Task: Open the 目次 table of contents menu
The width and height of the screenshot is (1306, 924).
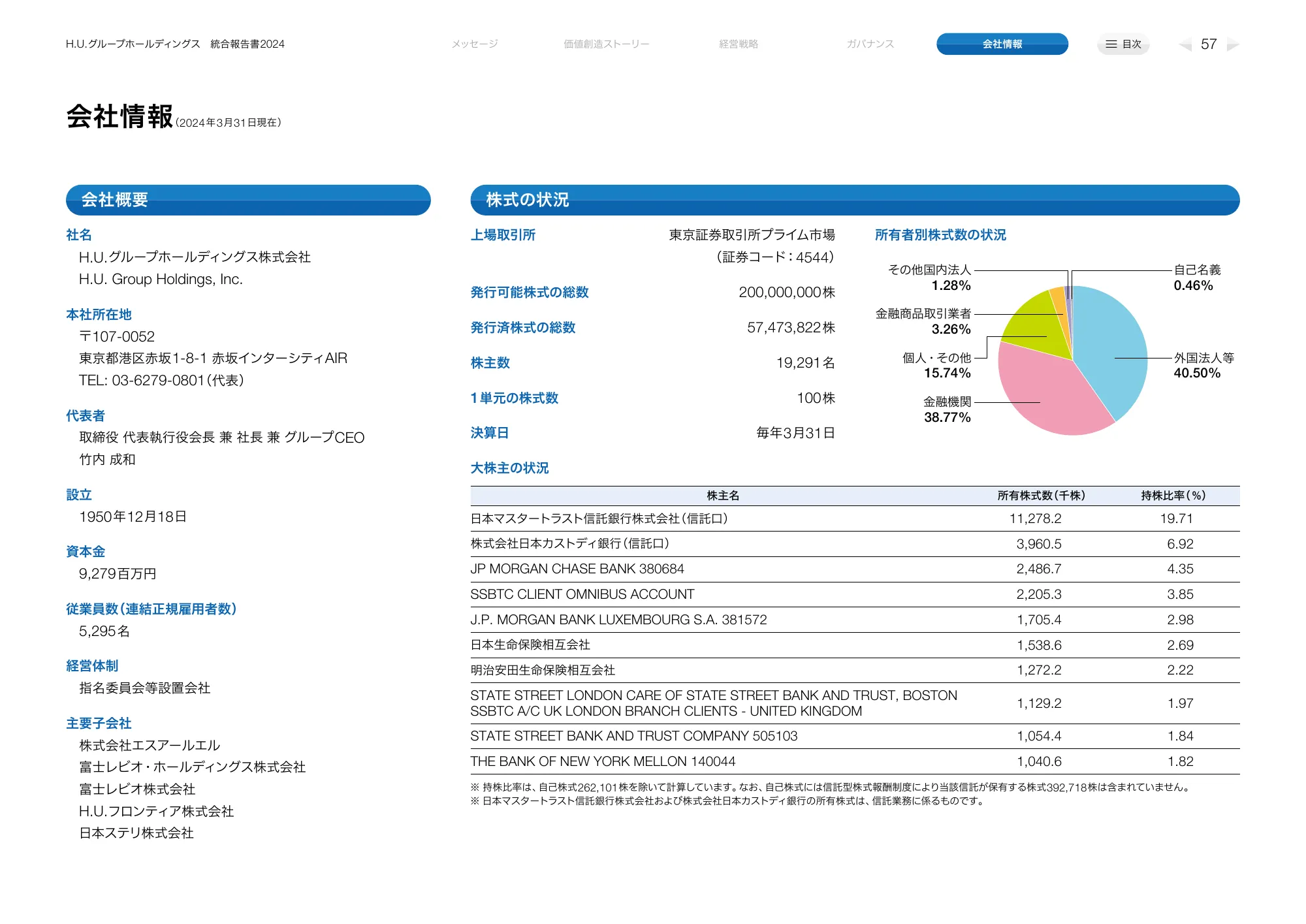Action: [x=1123, y=44]
